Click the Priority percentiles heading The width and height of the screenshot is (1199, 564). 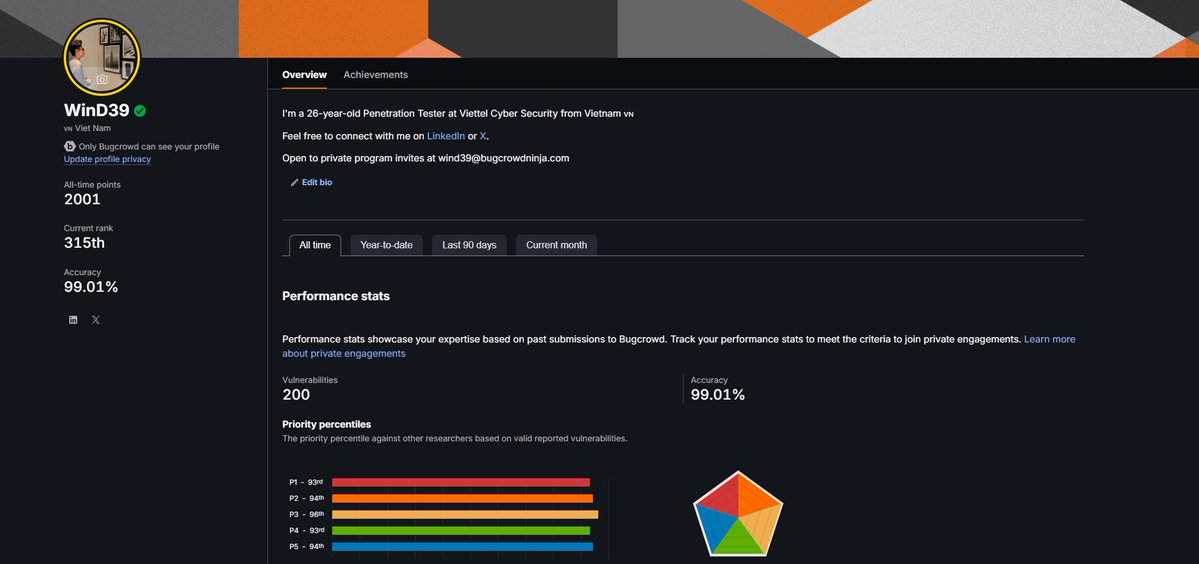[327, 424]
